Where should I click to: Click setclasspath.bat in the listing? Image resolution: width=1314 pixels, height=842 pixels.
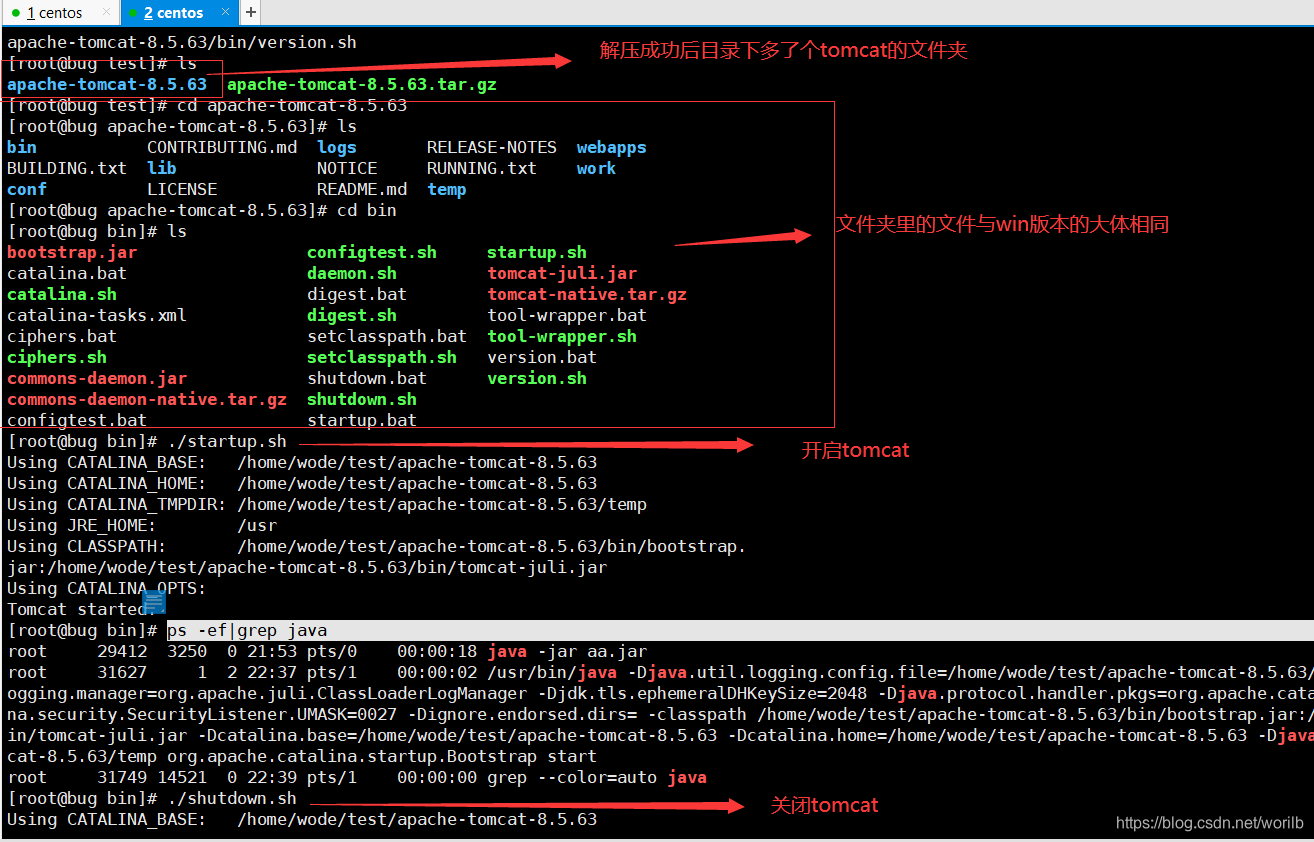[387, 336]
